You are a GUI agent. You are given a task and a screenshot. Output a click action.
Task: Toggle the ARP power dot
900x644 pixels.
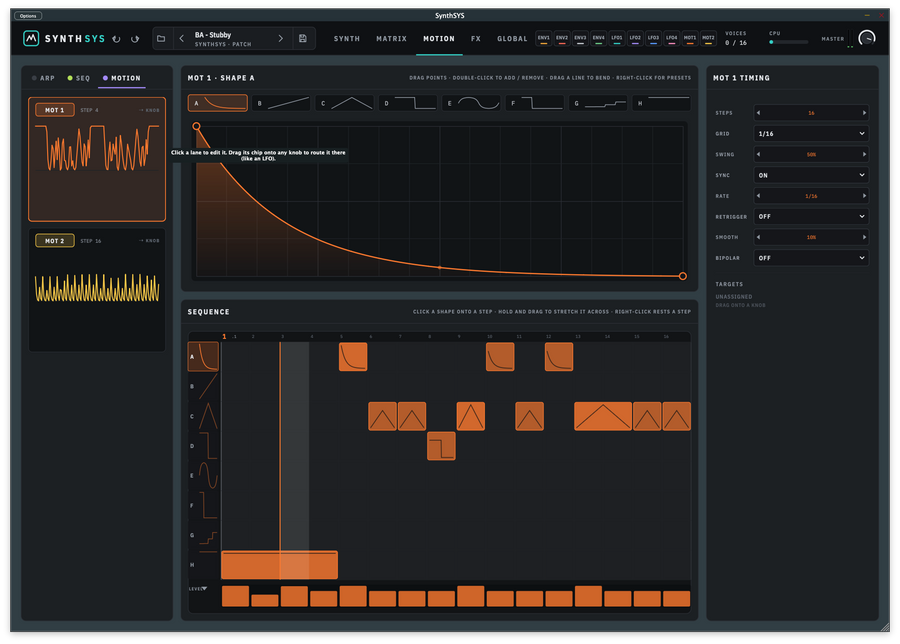pos(34,78)
